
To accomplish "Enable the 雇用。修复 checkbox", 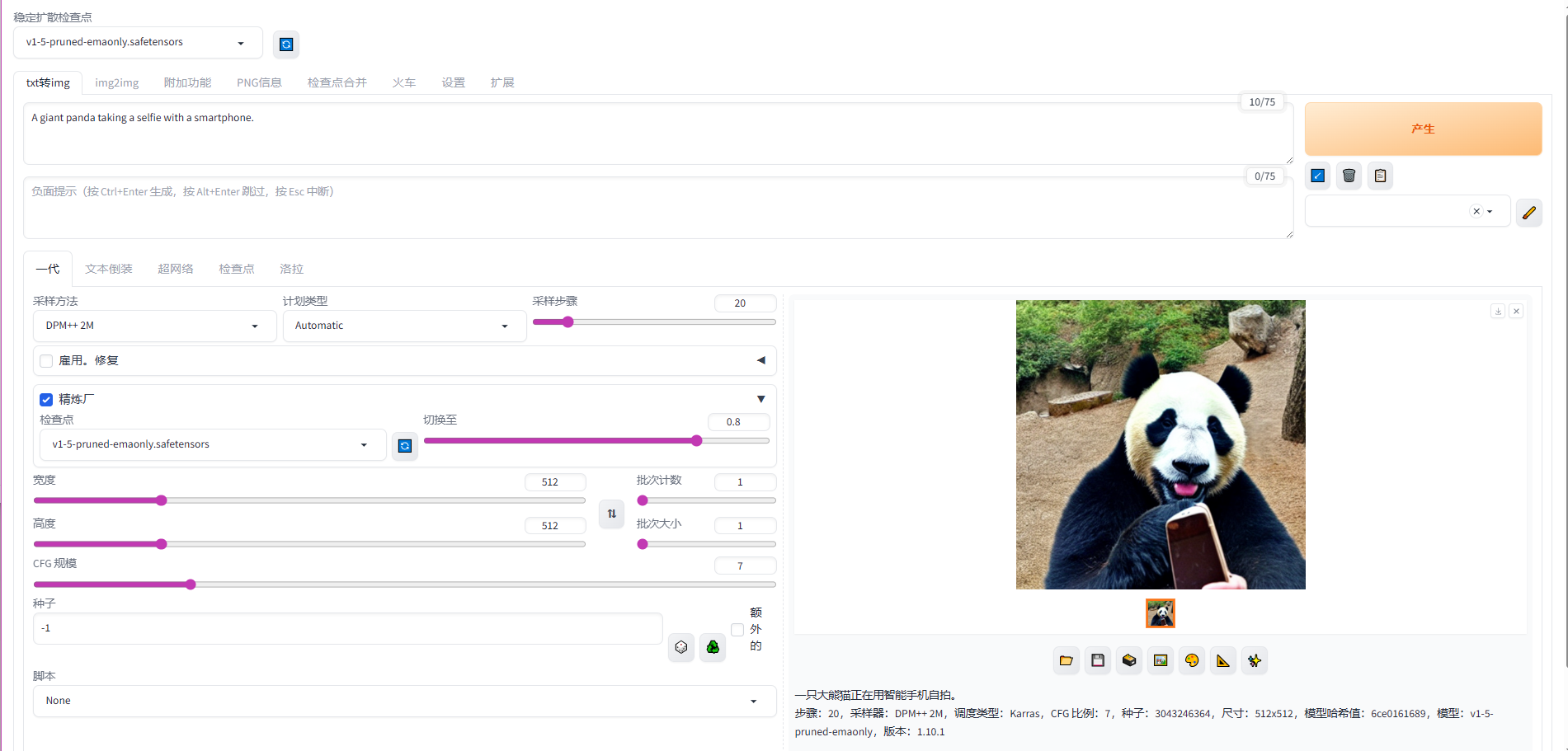I will (47, 361).
